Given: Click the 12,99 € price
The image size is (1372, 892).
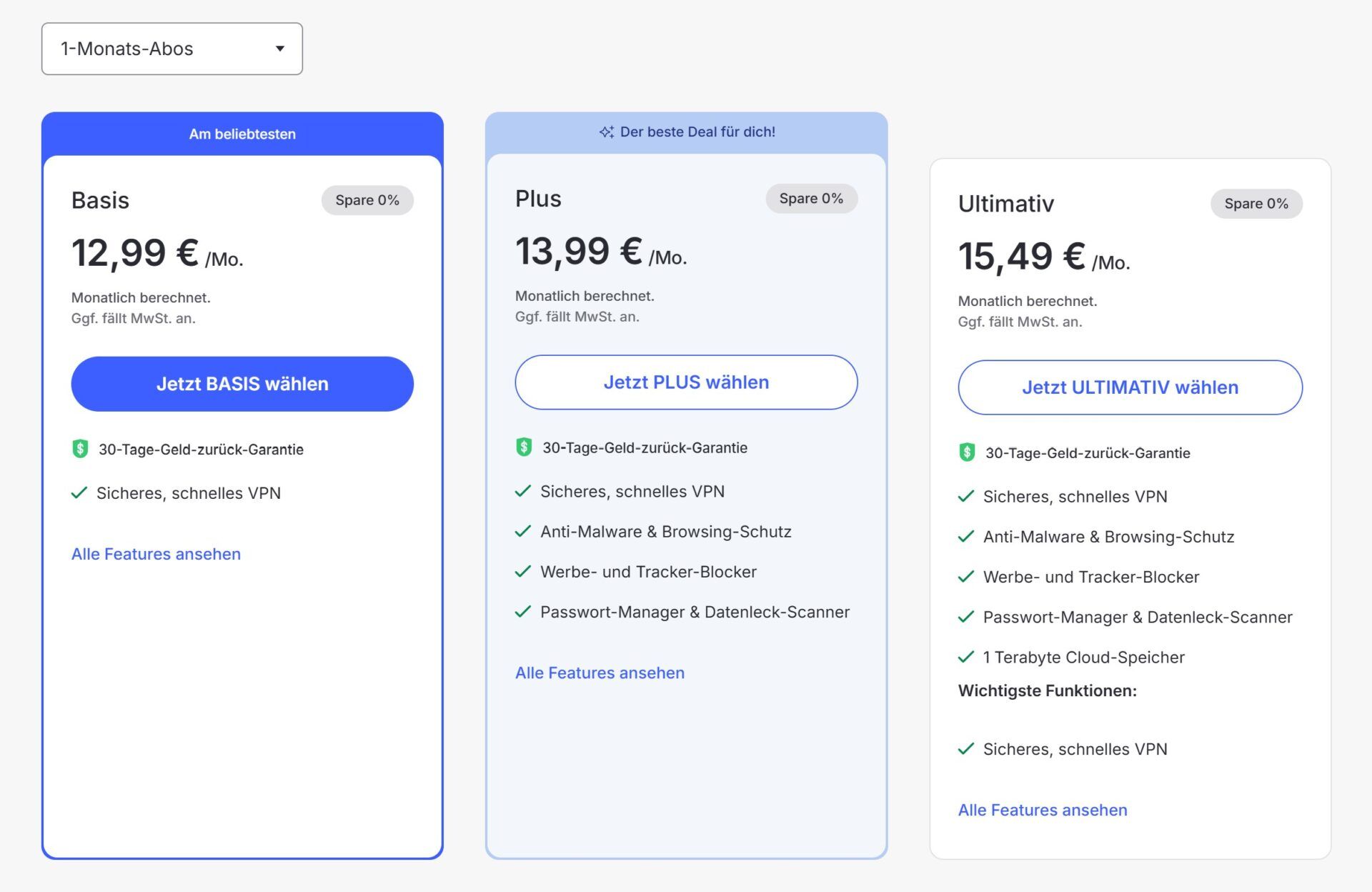Looking at the screenshot, I should coord(135,253).
